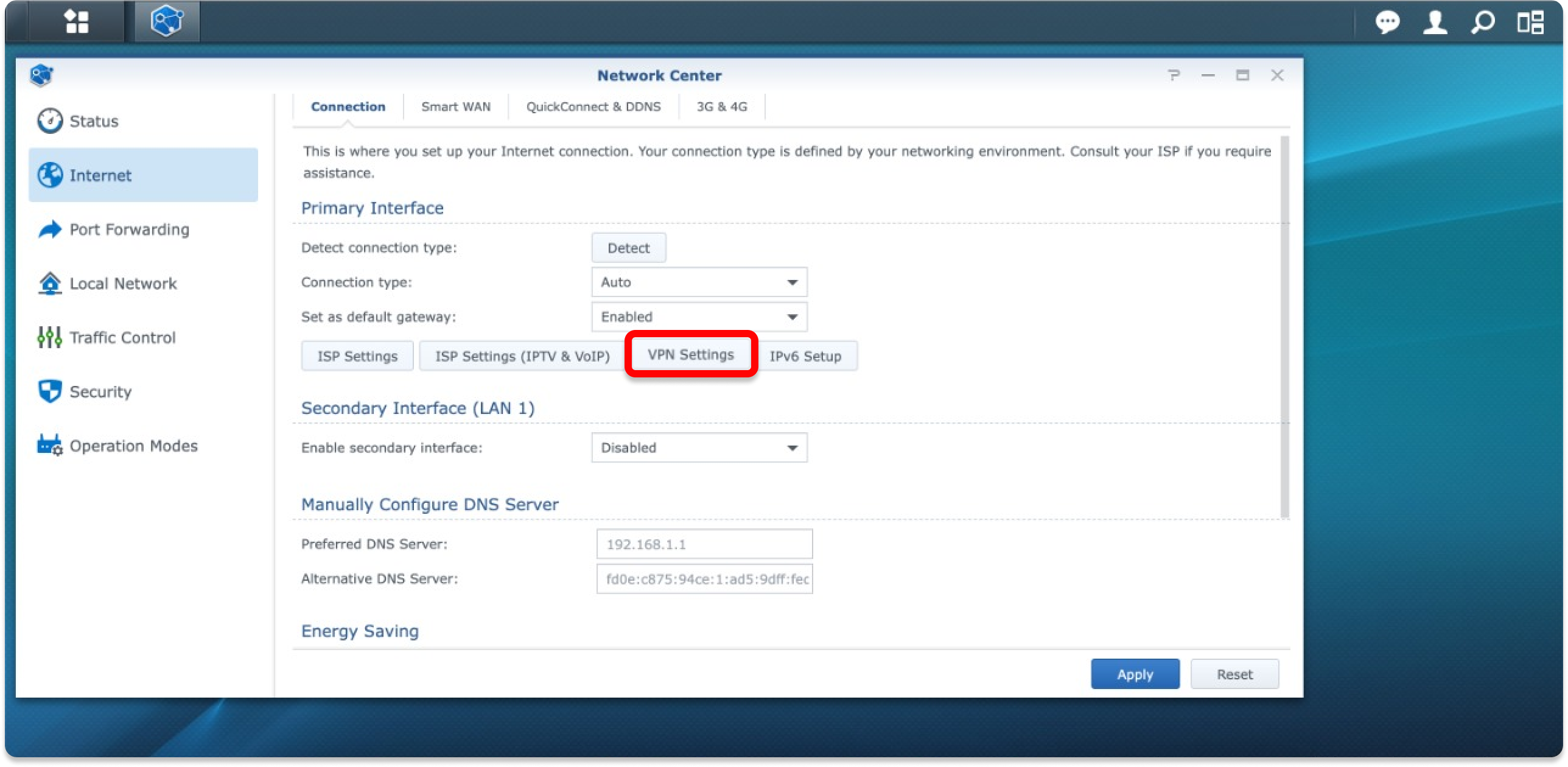Open the Port Forwarding section
Screen dimensions: 1568x767
point(129,229)
